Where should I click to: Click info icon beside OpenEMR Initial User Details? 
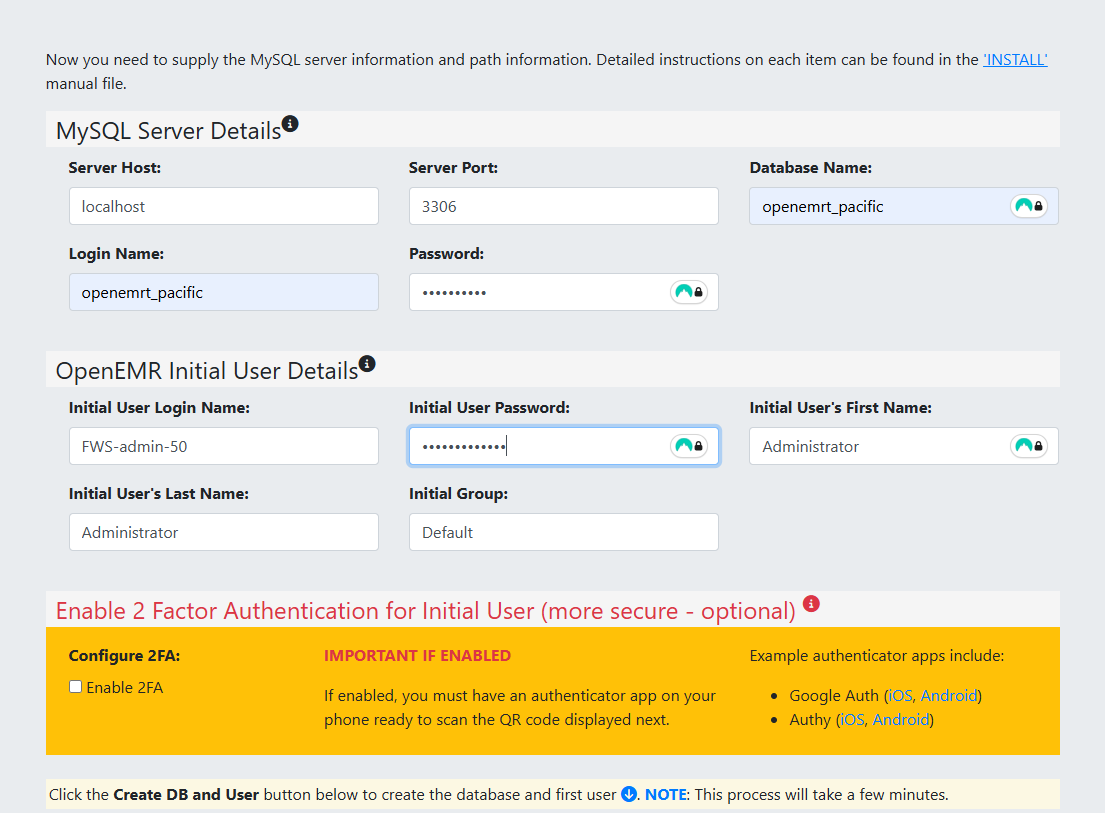[x=367, y=364]
